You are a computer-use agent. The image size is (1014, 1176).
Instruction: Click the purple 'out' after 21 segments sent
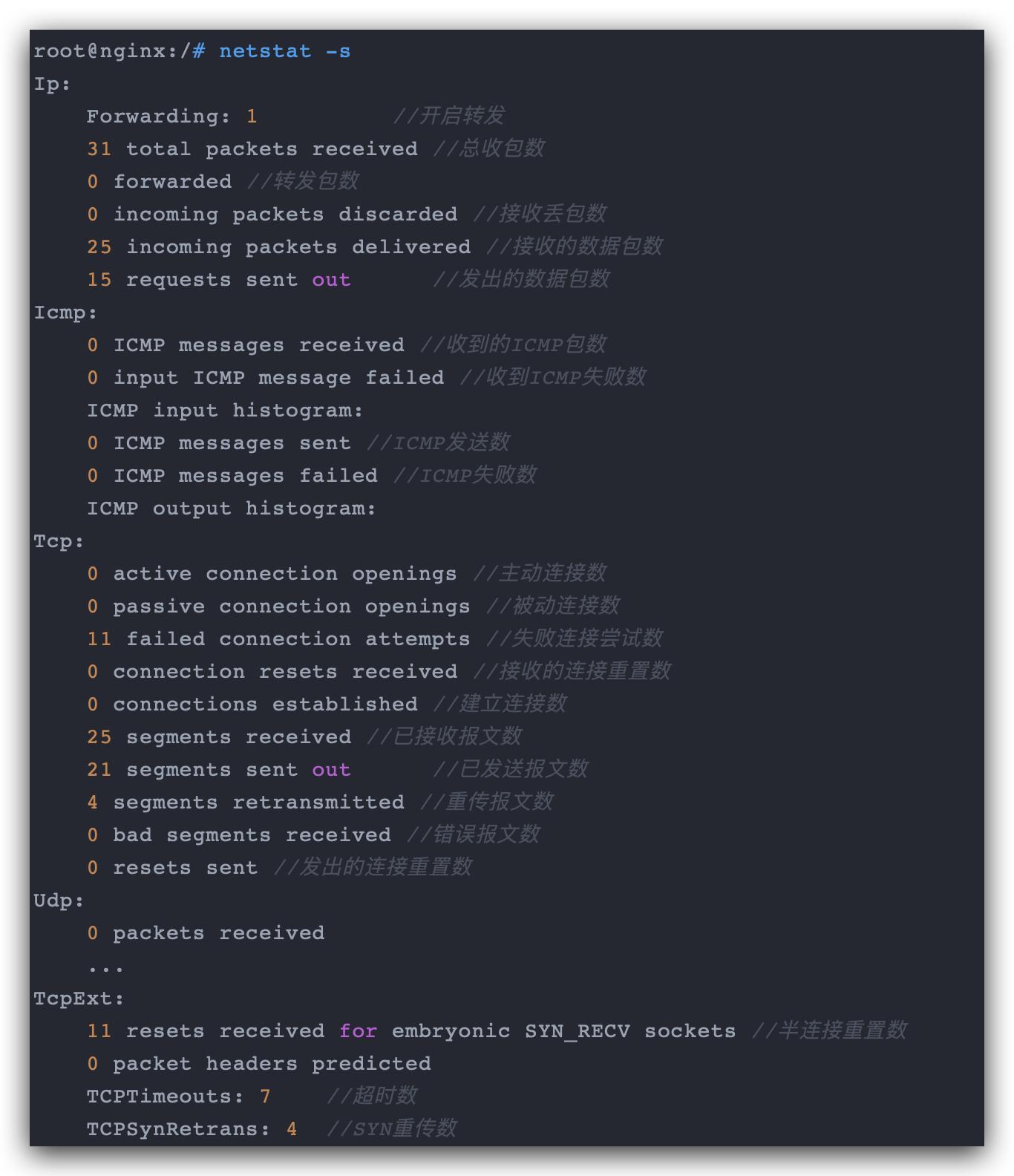click(x=331, y=770)
